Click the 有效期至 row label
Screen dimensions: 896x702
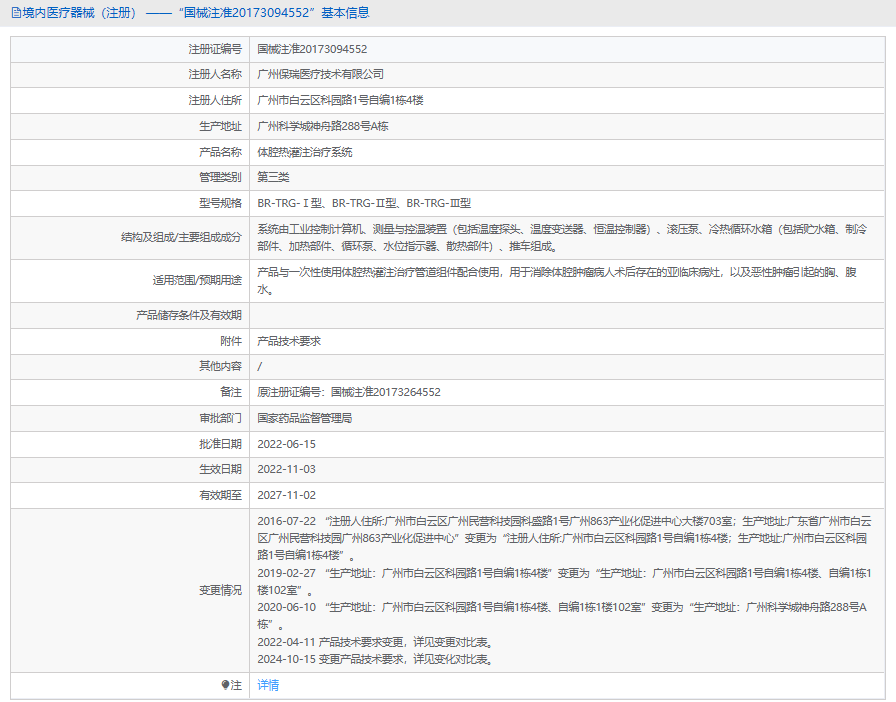pyautogui.click(x=220, y=495)
